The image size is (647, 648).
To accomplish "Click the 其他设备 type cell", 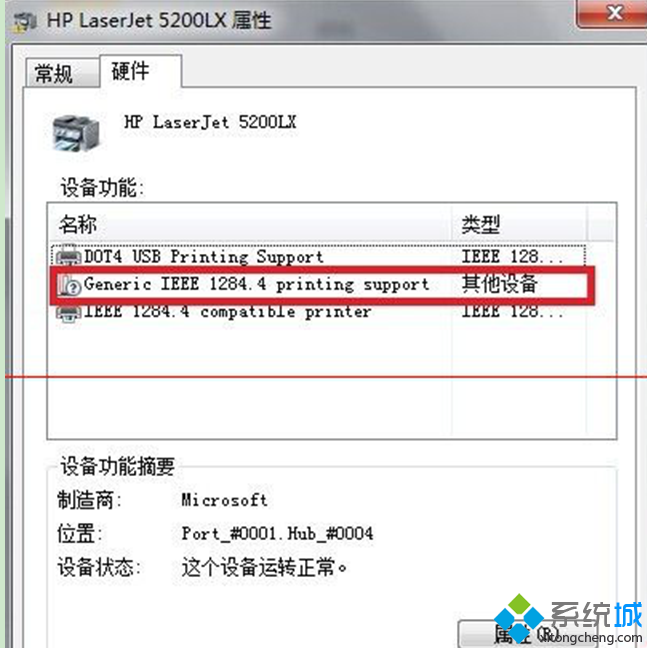I will click(499, 284).
